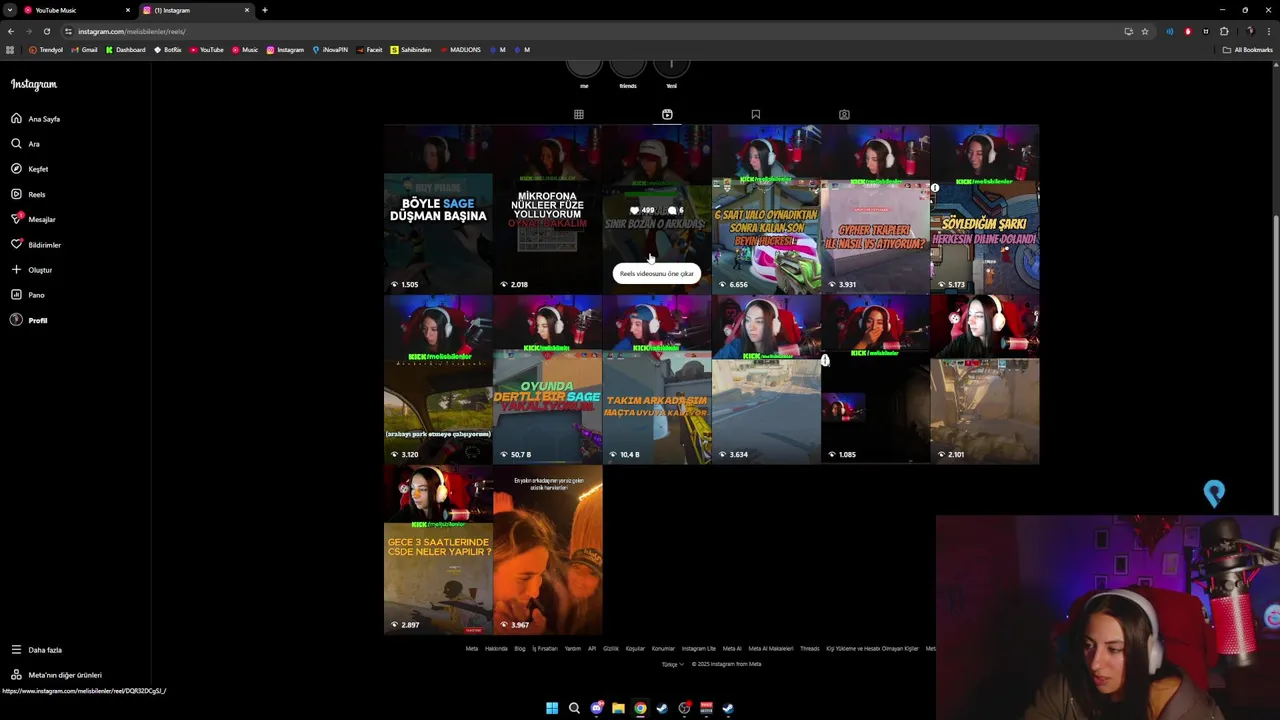The height and width of the screenshot is (720, 1280).
Task: Click the Hakkında footer link
Action: coord(496,649)
